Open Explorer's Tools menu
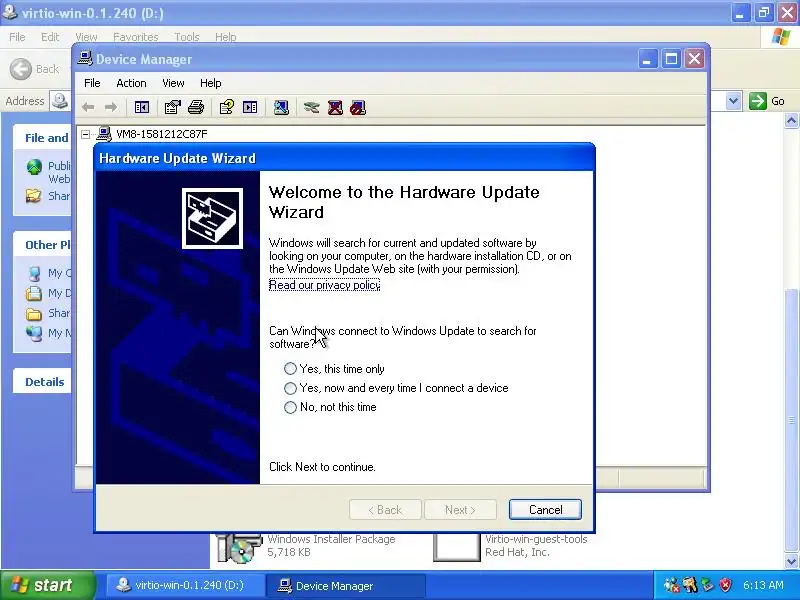The width and height of the screenshot is (800, 600). pos(187,37)
